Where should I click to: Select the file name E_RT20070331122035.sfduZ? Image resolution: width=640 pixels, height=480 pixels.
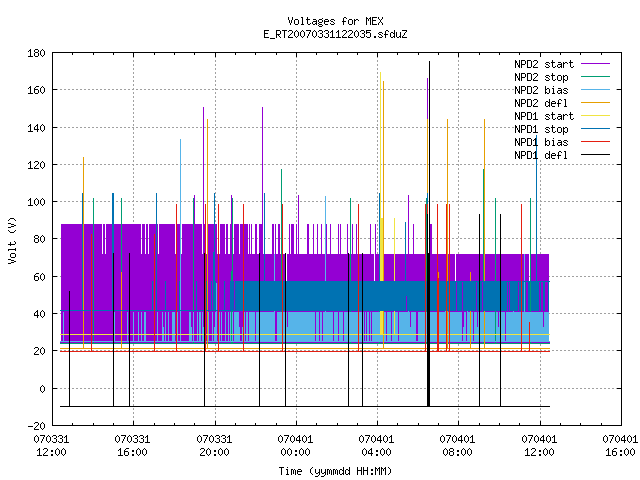(335, 34)
